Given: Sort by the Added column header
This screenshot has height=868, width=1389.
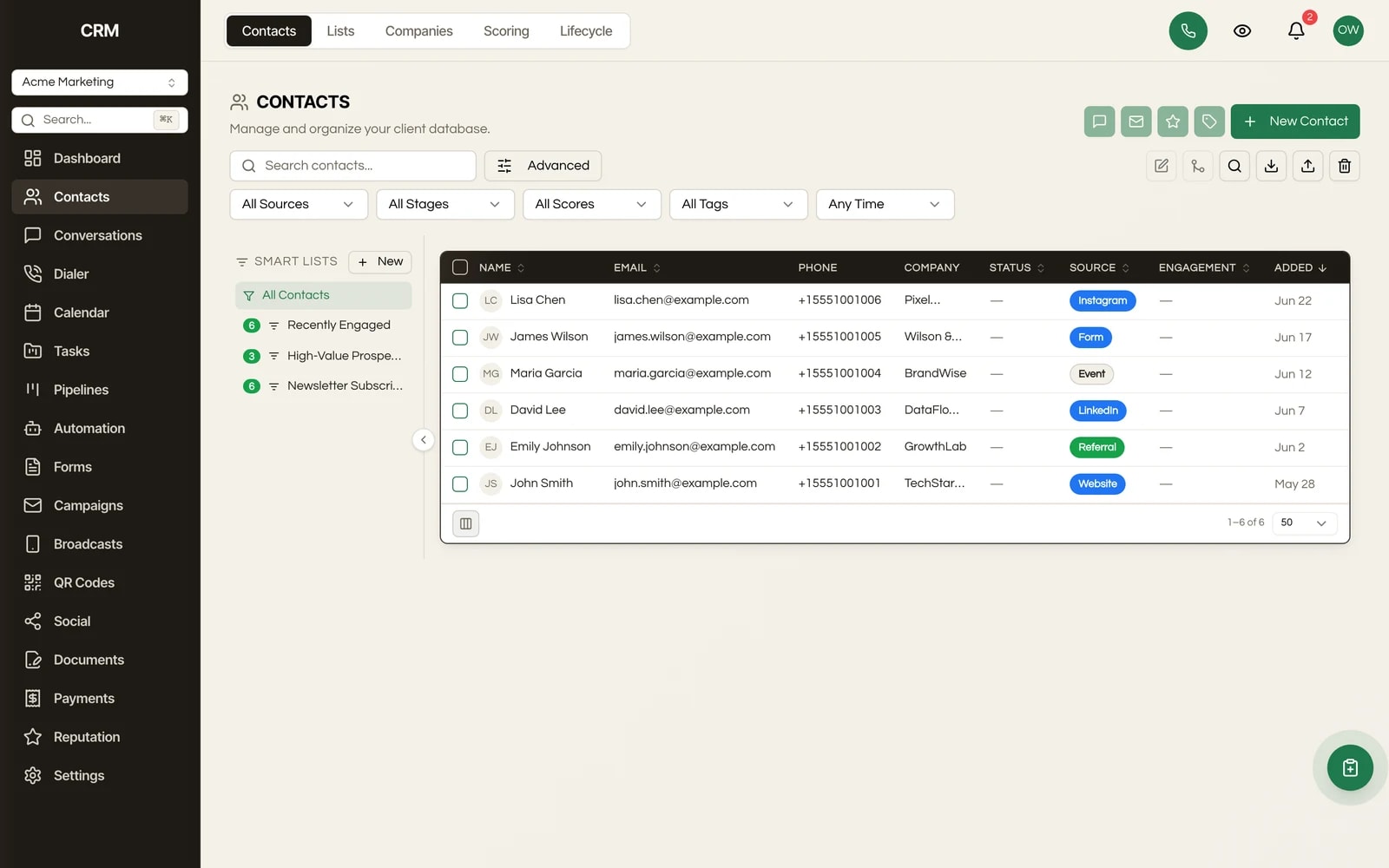Looking at the screenshot, I should pyautogui.click(x=1300, y=267).
